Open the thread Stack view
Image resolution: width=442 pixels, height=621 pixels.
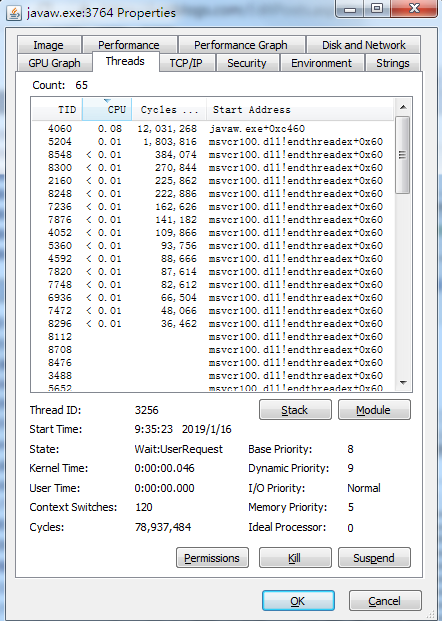295,410
